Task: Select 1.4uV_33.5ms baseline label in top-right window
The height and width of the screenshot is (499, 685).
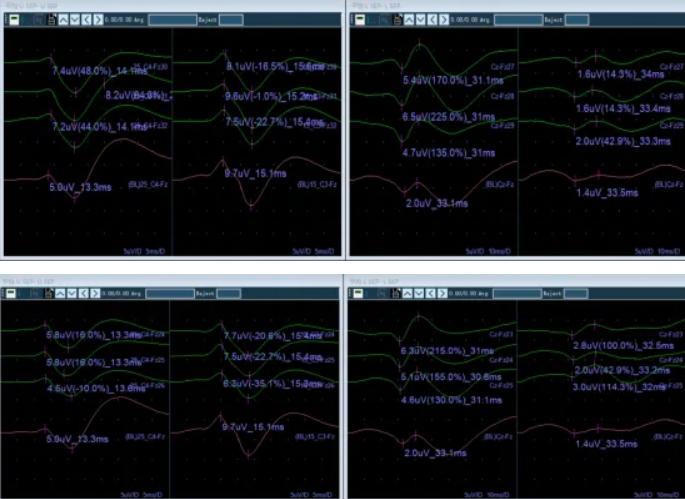Action: click(607, 193)
